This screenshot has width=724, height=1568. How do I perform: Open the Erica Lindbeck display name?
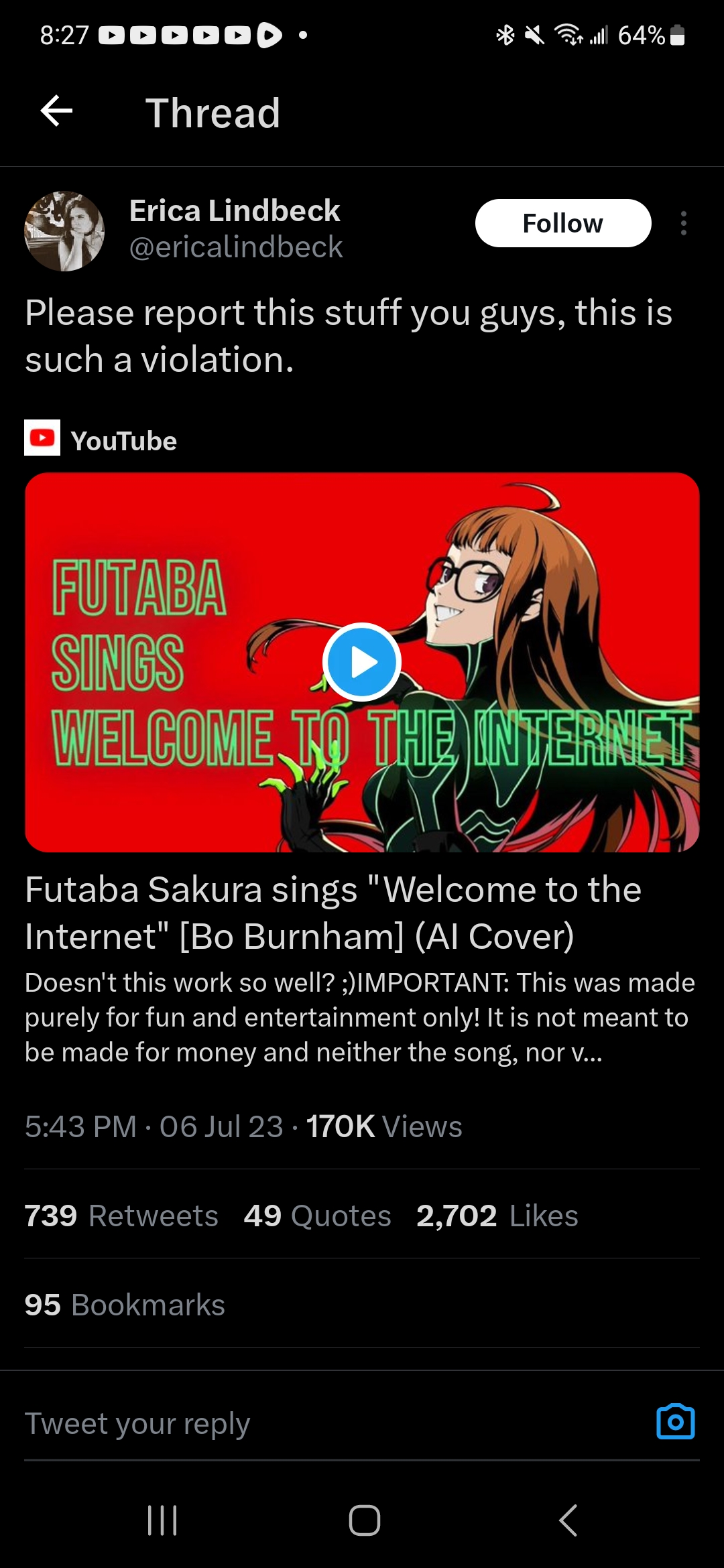pos(235,210)
